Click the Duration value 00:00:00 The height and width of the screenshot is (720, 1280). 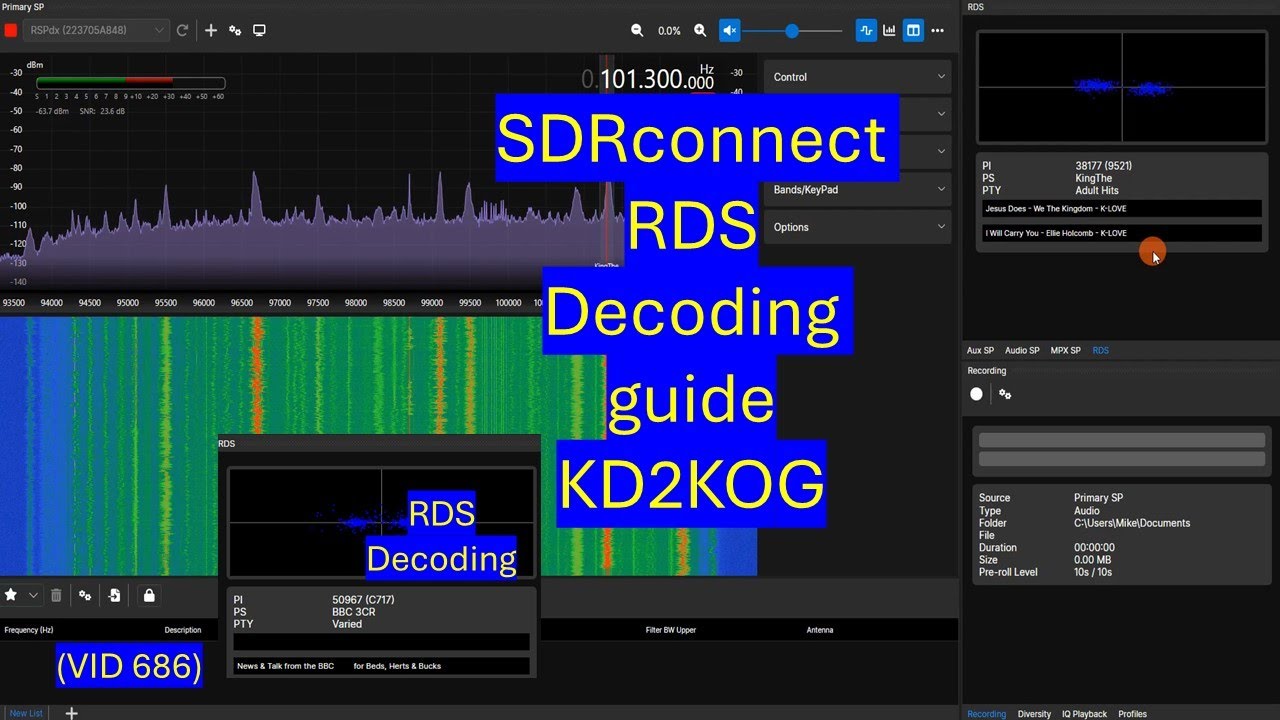[1095, 548]
